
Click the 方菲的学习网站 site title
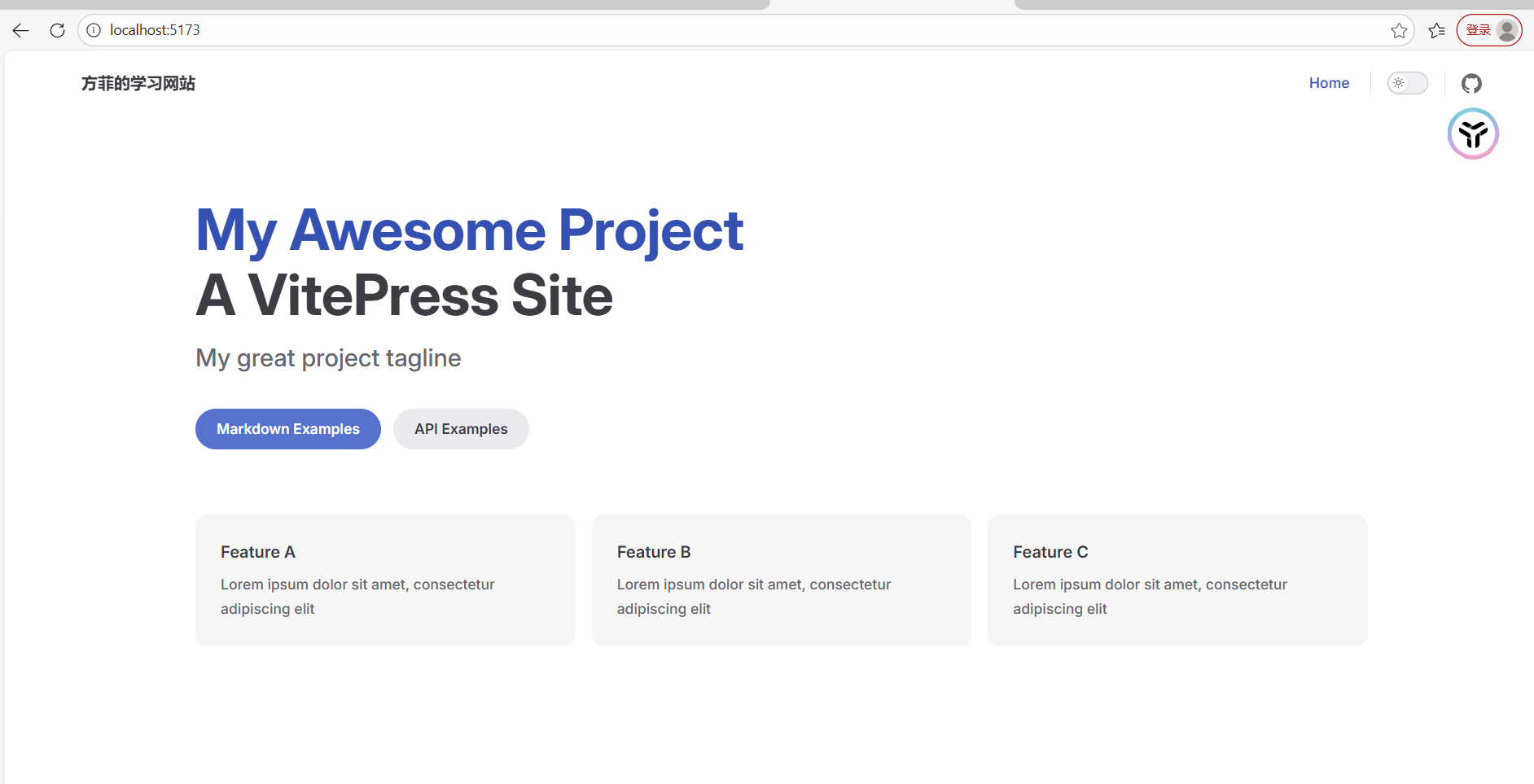pyautogui.click(x=138, y=83)
